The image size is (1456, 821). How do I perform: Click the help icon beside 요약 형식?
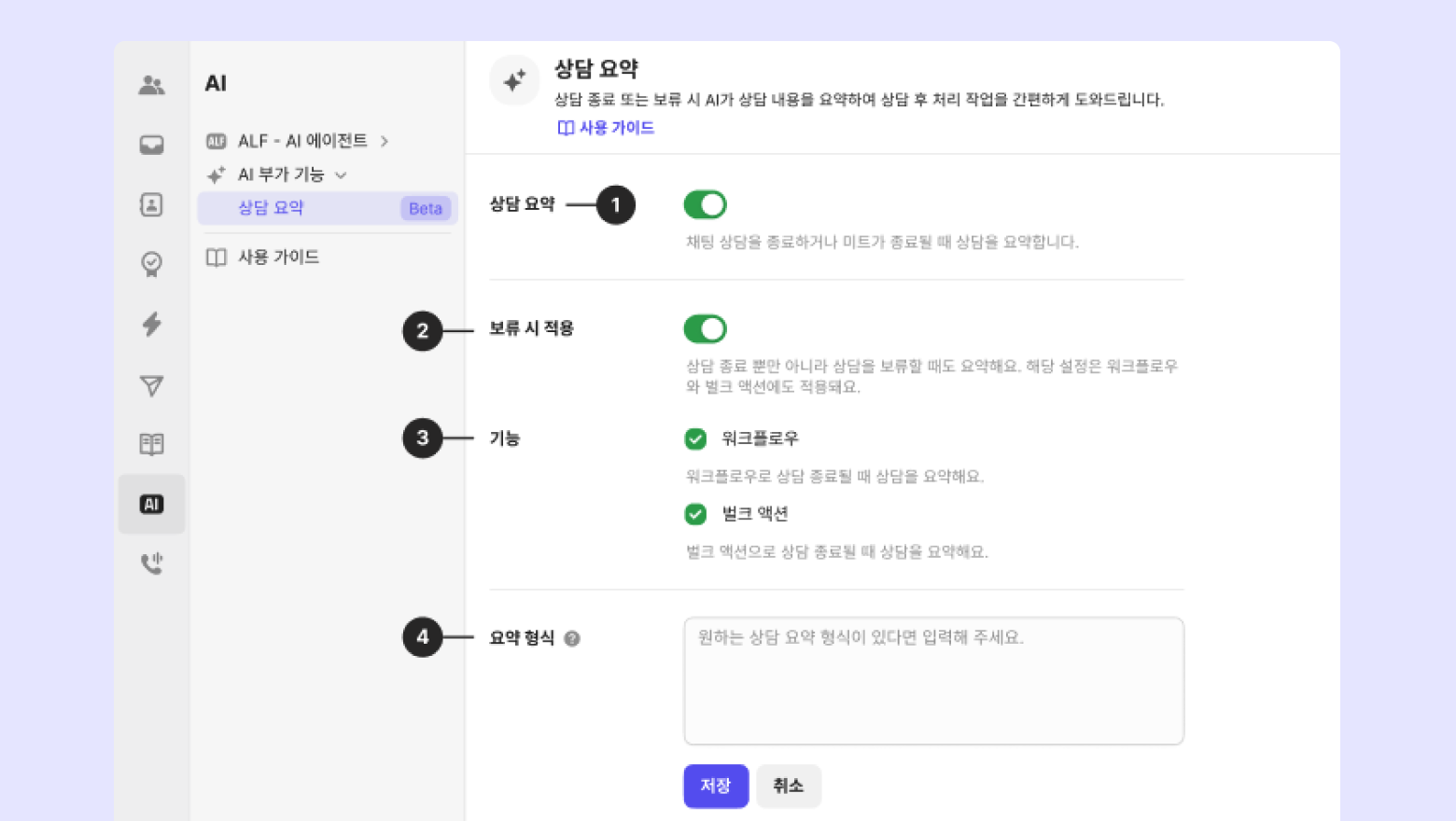572,638
